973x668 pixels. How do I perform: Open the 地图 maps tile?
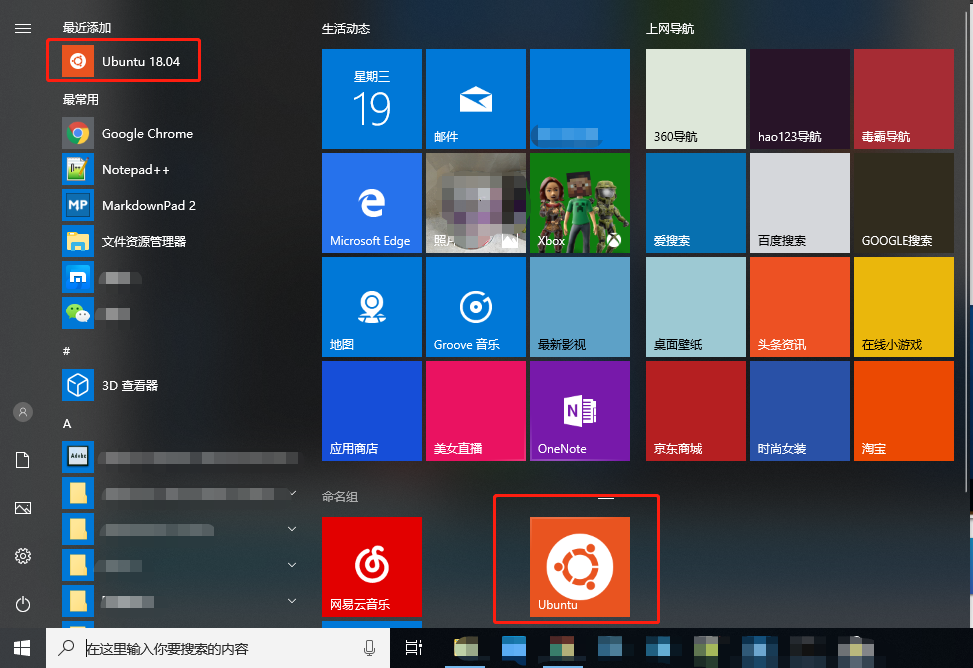[x=372, y=307]
